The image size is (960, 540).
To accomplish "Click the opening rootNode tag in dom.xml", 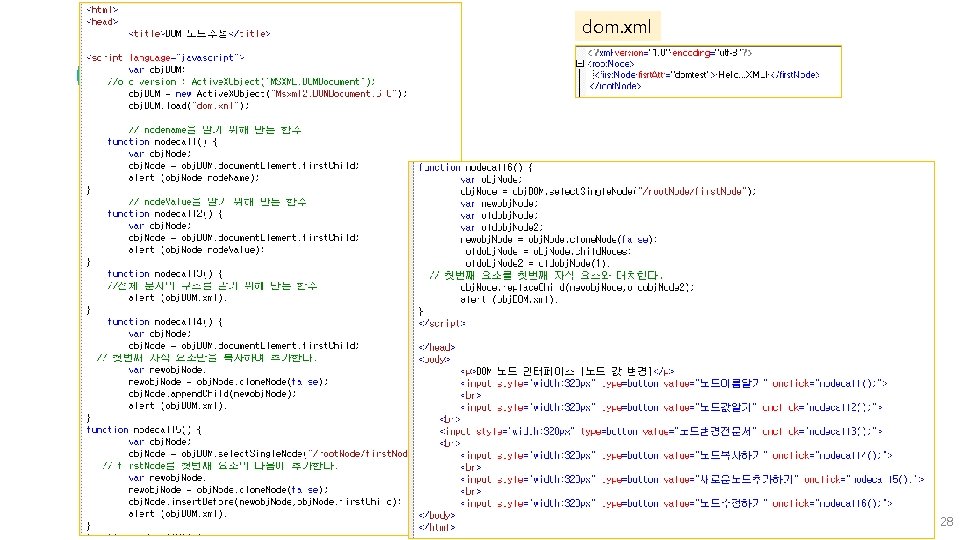I will (611, 64).
